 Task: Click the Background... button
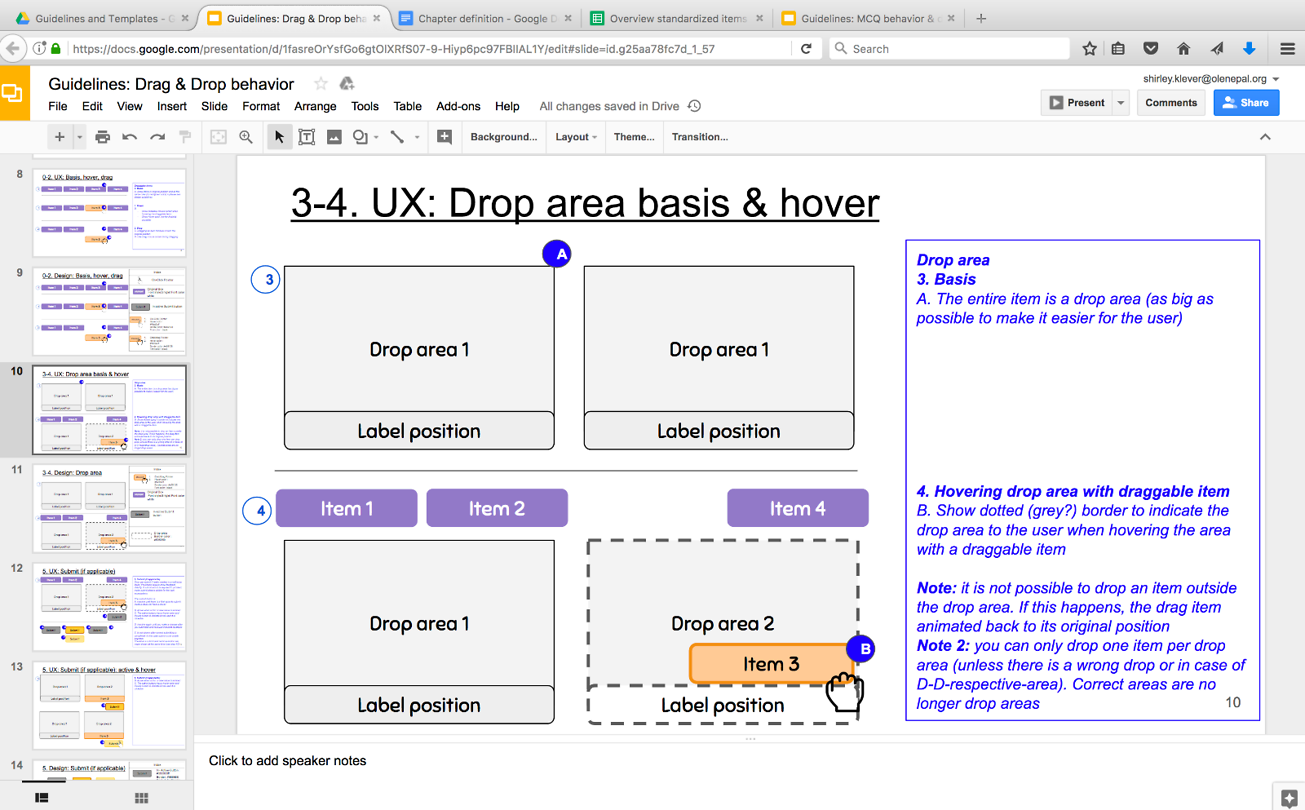coord(503,137)
